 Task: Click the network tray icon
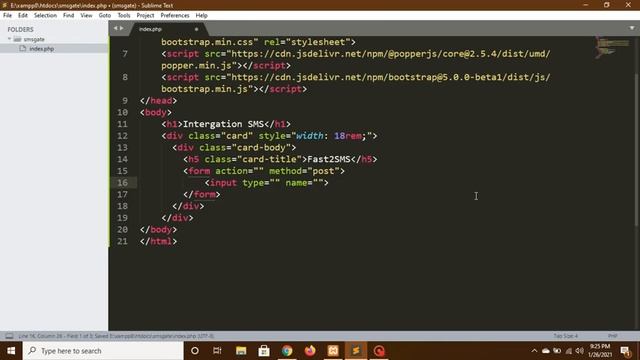(568, 351)
